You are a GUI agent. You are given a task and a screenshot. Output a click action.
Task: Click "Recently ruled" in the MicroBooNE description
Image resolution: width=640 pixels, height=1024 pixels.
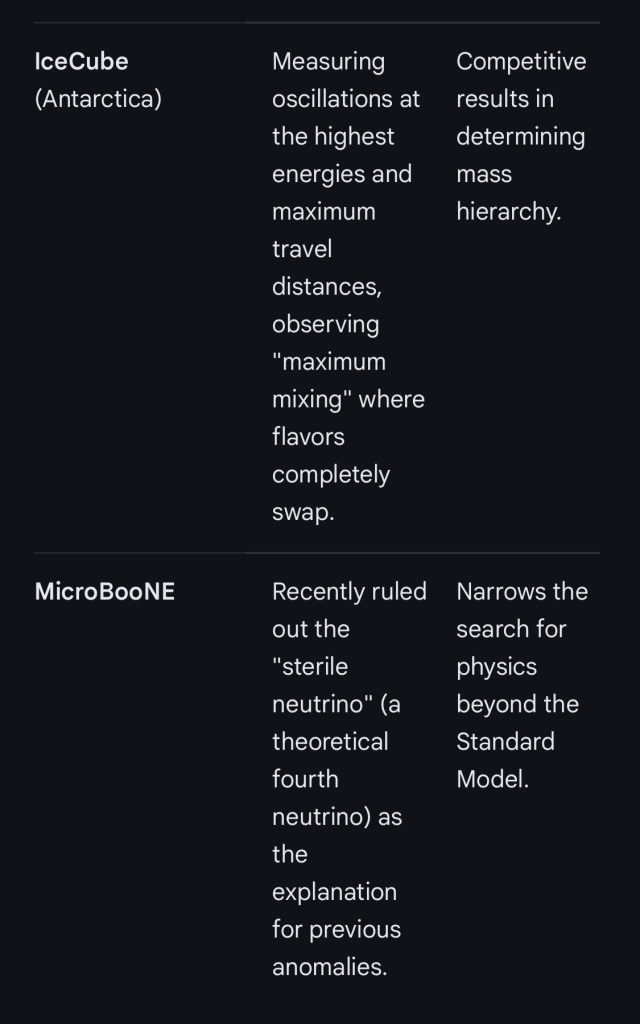(x=349, y=591)
